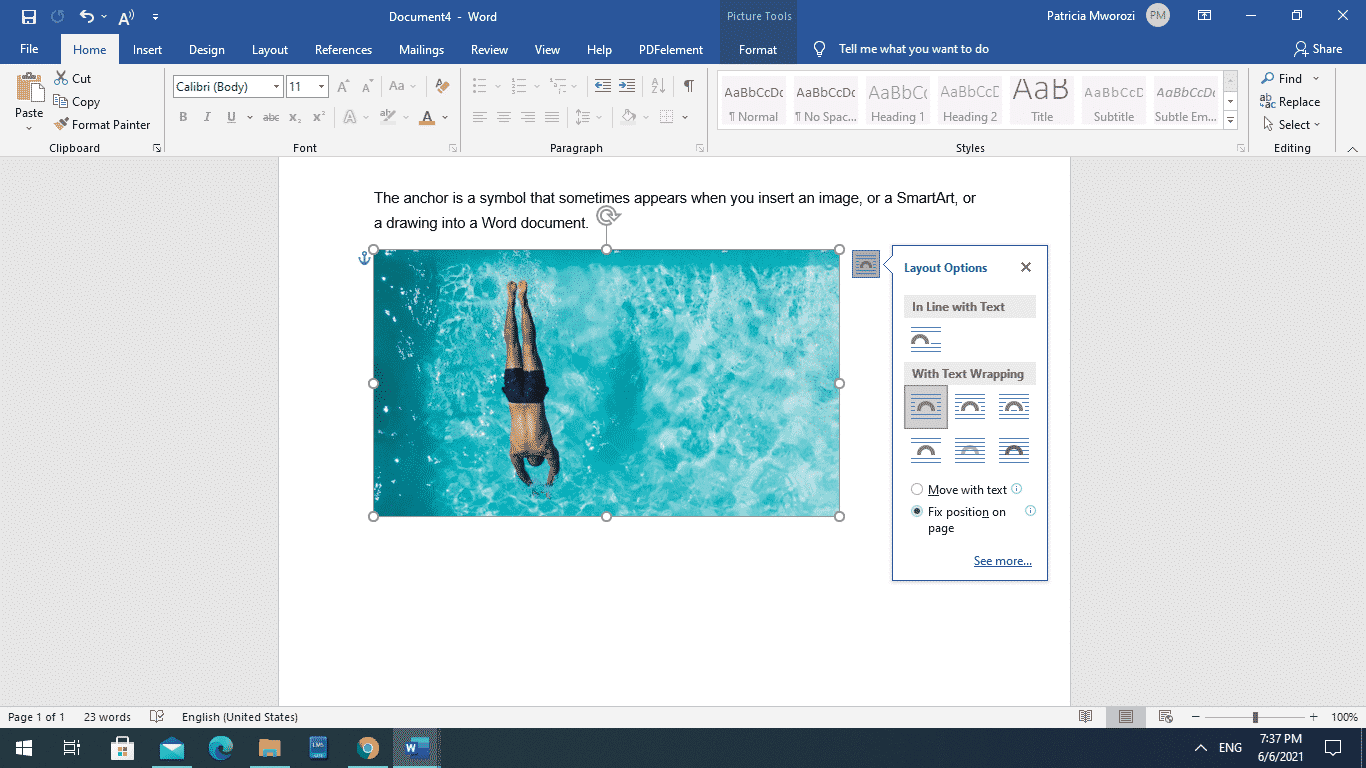Enable Fix position on page
The height and width of the screenshot is (768, 1366).
pyautogui.click(x=917, y=511)
